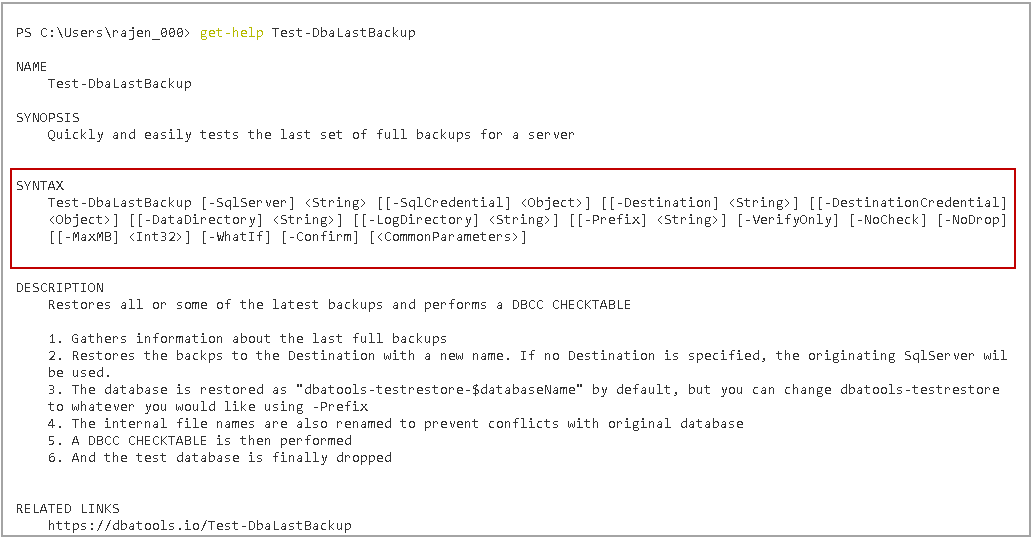Click the [-WhatIf] switch in syntax
This screenshot has width=1032, height=540.
coord(236,237)
